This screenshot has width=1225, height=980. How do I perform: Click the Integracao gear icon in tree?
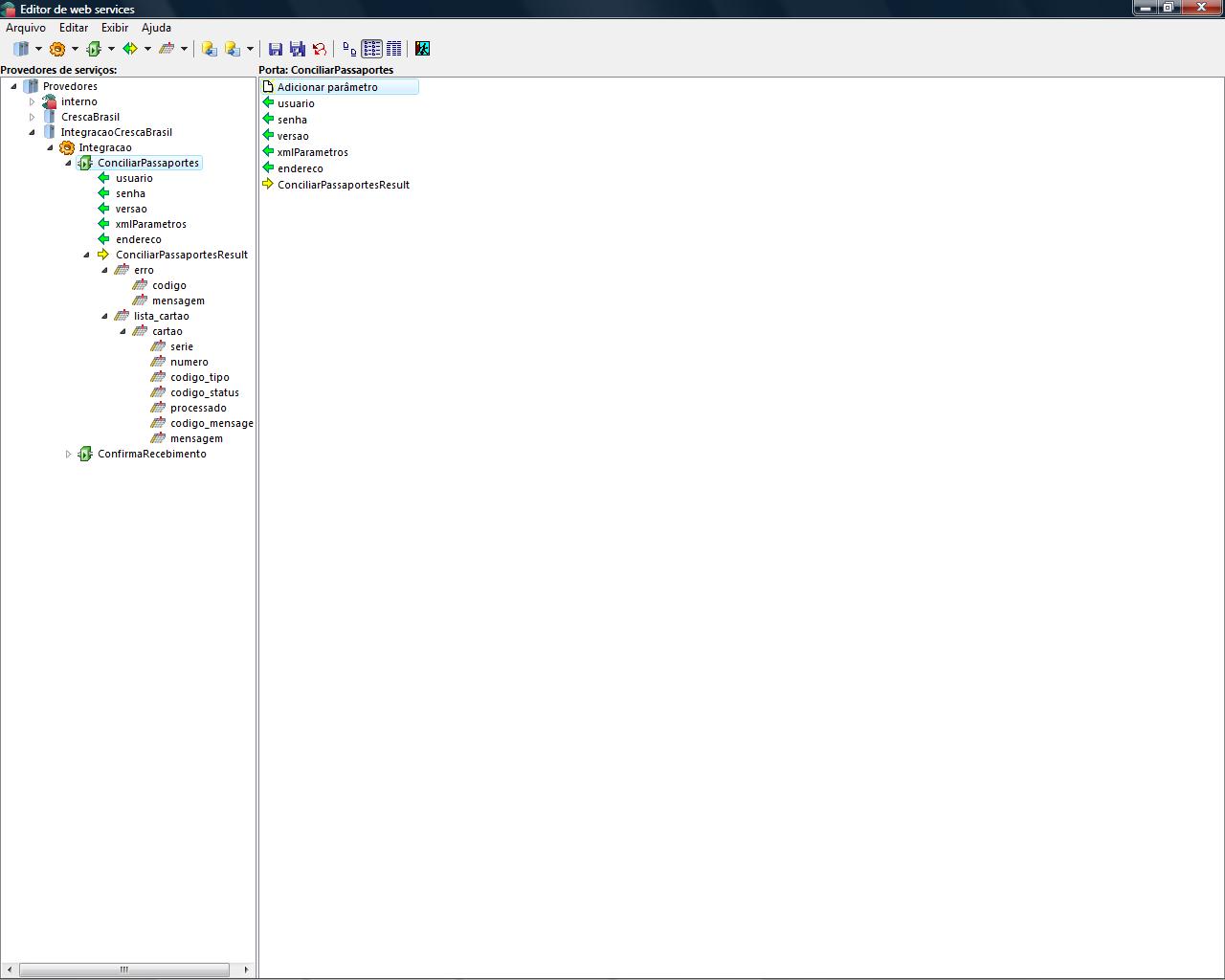coord(67,147)
